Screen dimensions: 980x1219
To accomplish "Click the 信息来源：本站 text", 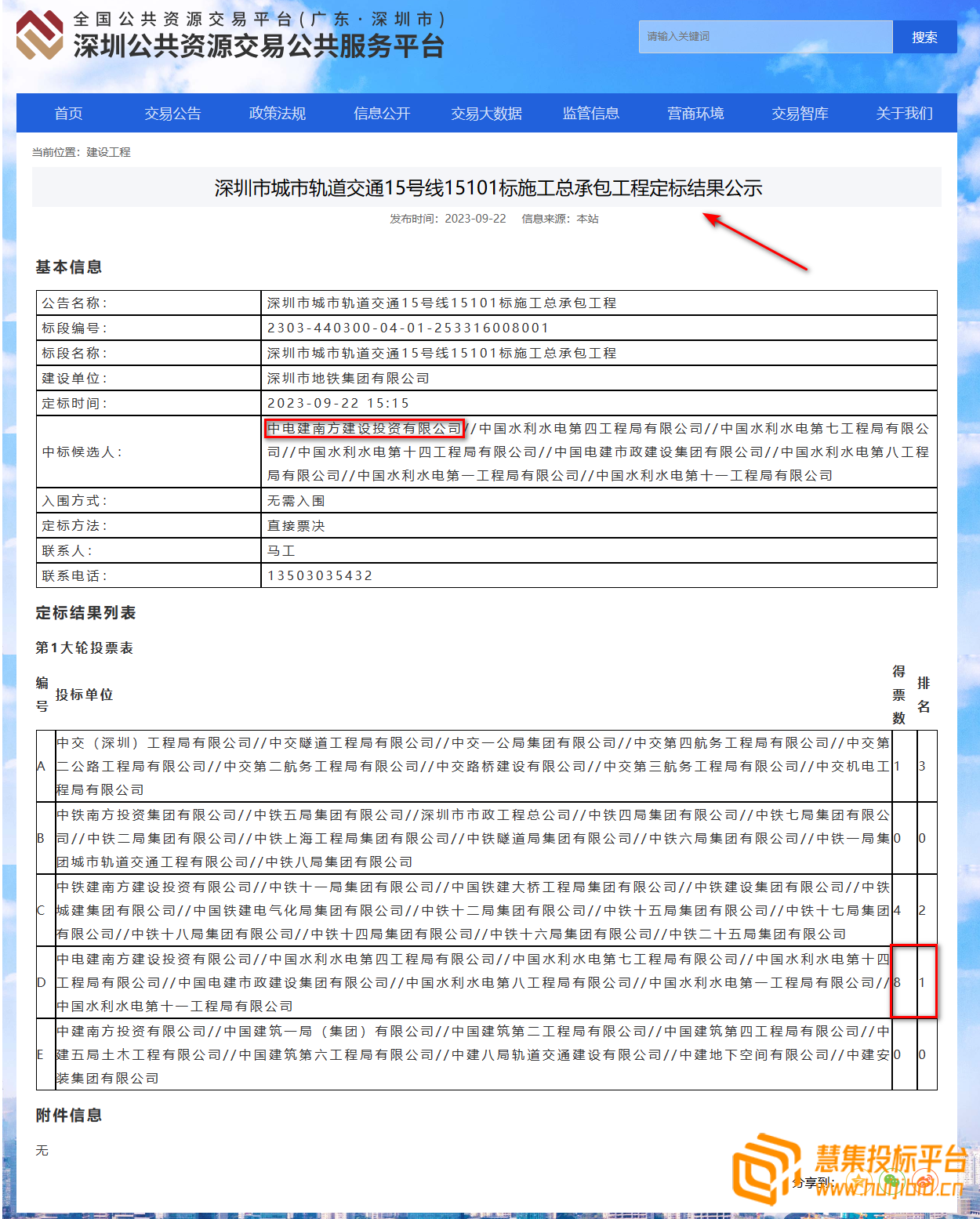I will (x=560, y=219).
